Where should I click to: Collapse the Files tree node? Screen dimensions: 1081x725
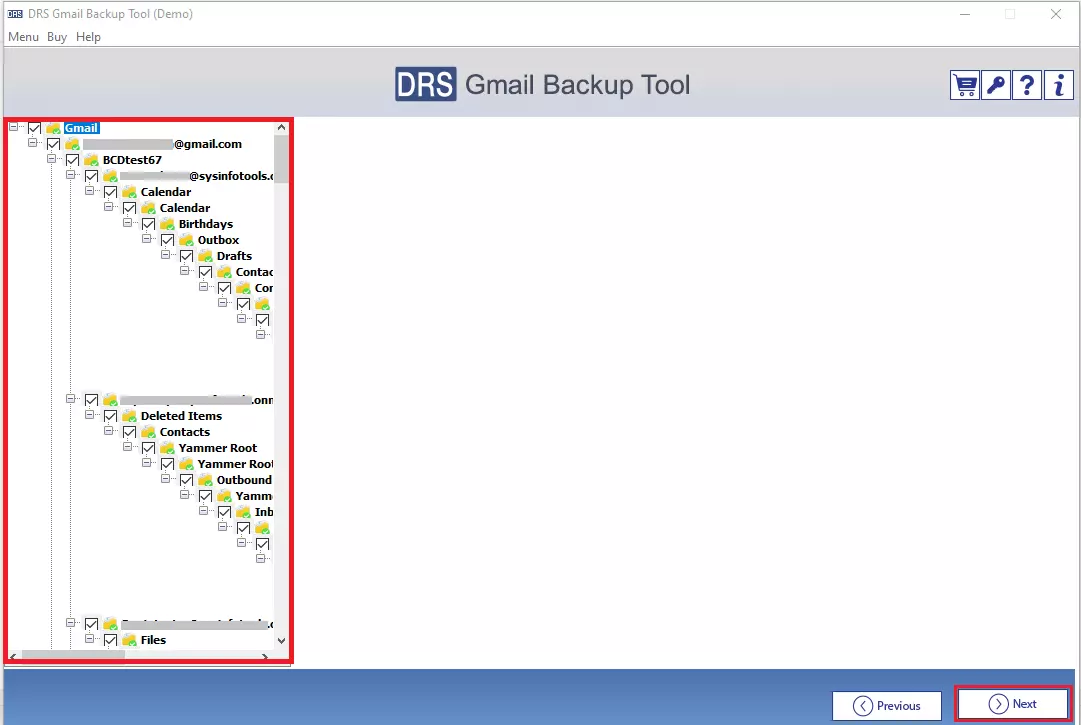[x=90, y=639]
